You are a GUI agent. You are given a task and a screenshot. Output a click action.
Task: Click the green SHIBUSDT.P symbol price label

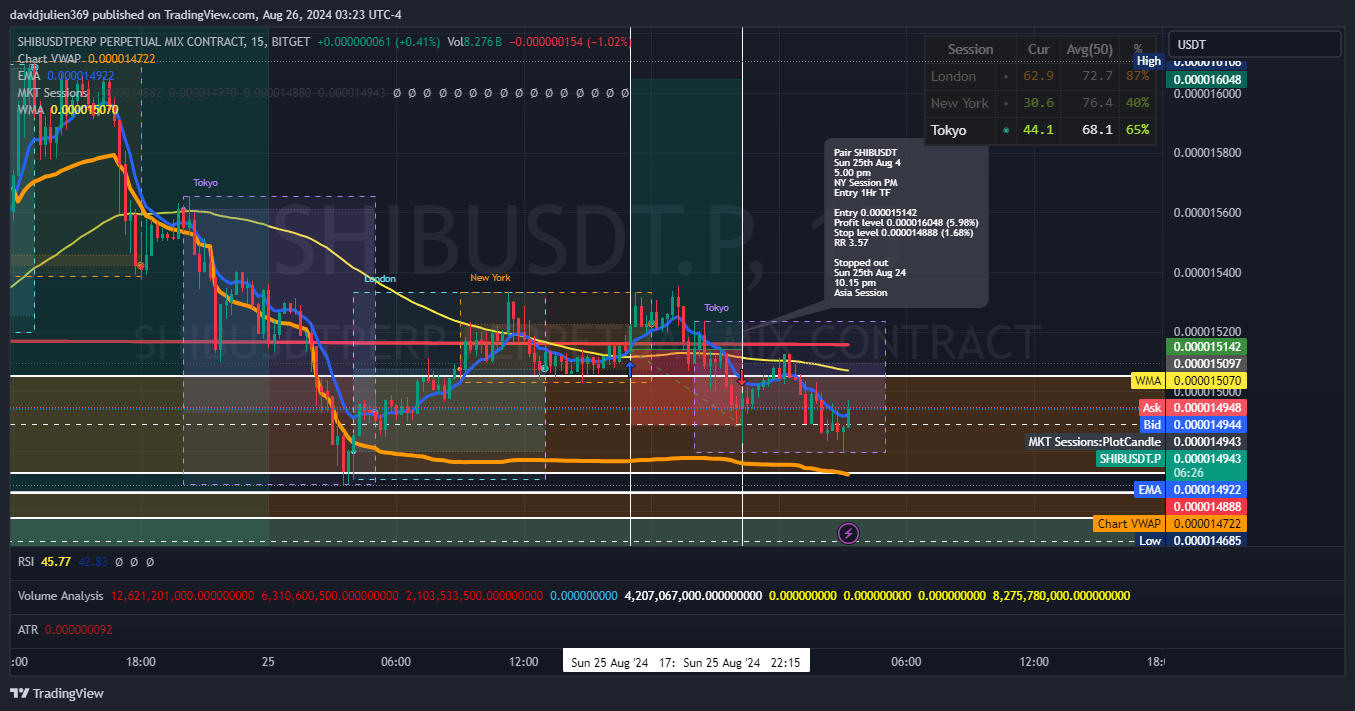(1131, 459)
